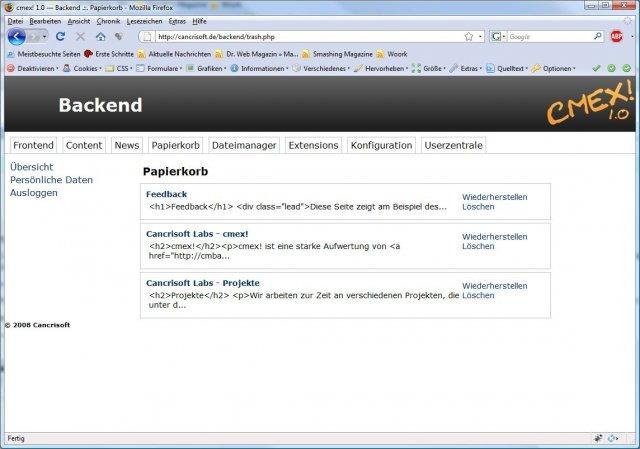Image resolution: width=640 pixels, height=449 pixels.
Task: Open the Optionen toolbar menu
Action: tap(553, 69)
